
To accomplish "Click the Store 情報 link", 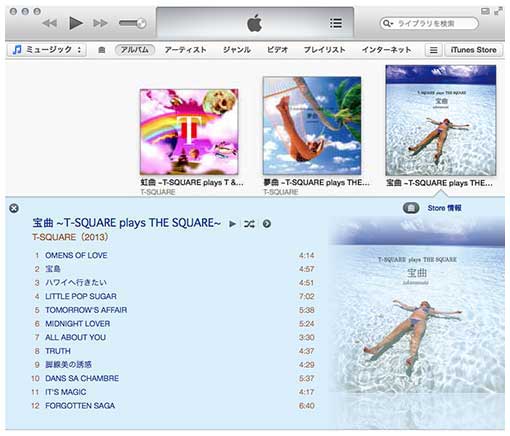I will click(444, 208).
